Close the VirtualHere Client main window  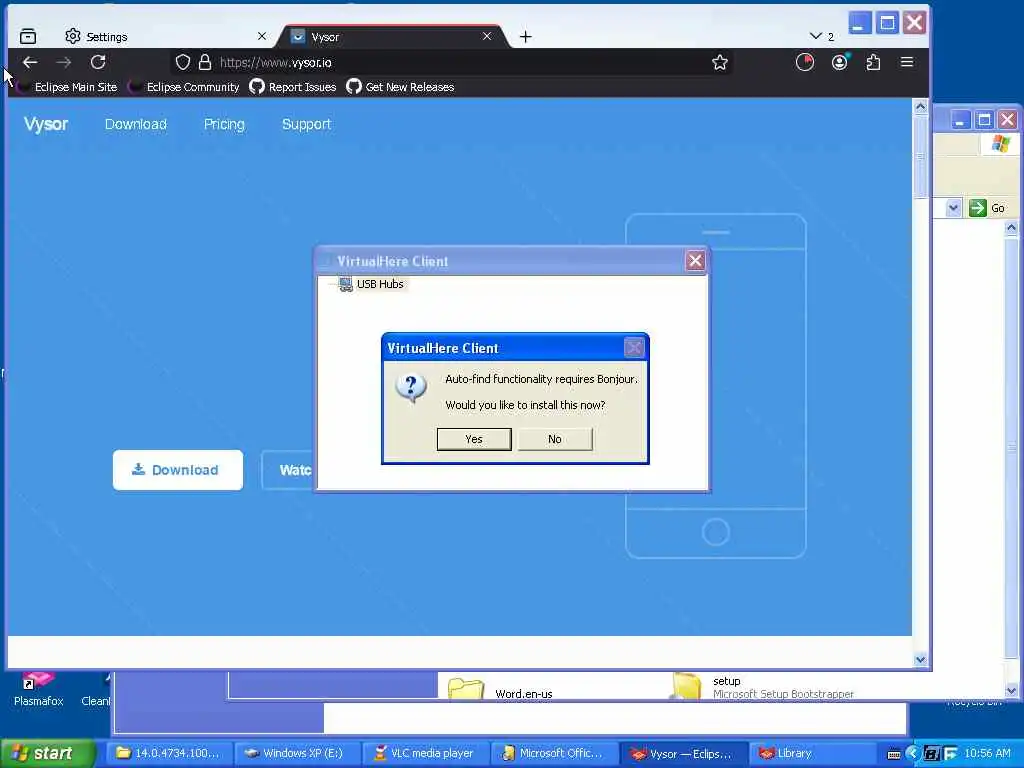(695, 261)
